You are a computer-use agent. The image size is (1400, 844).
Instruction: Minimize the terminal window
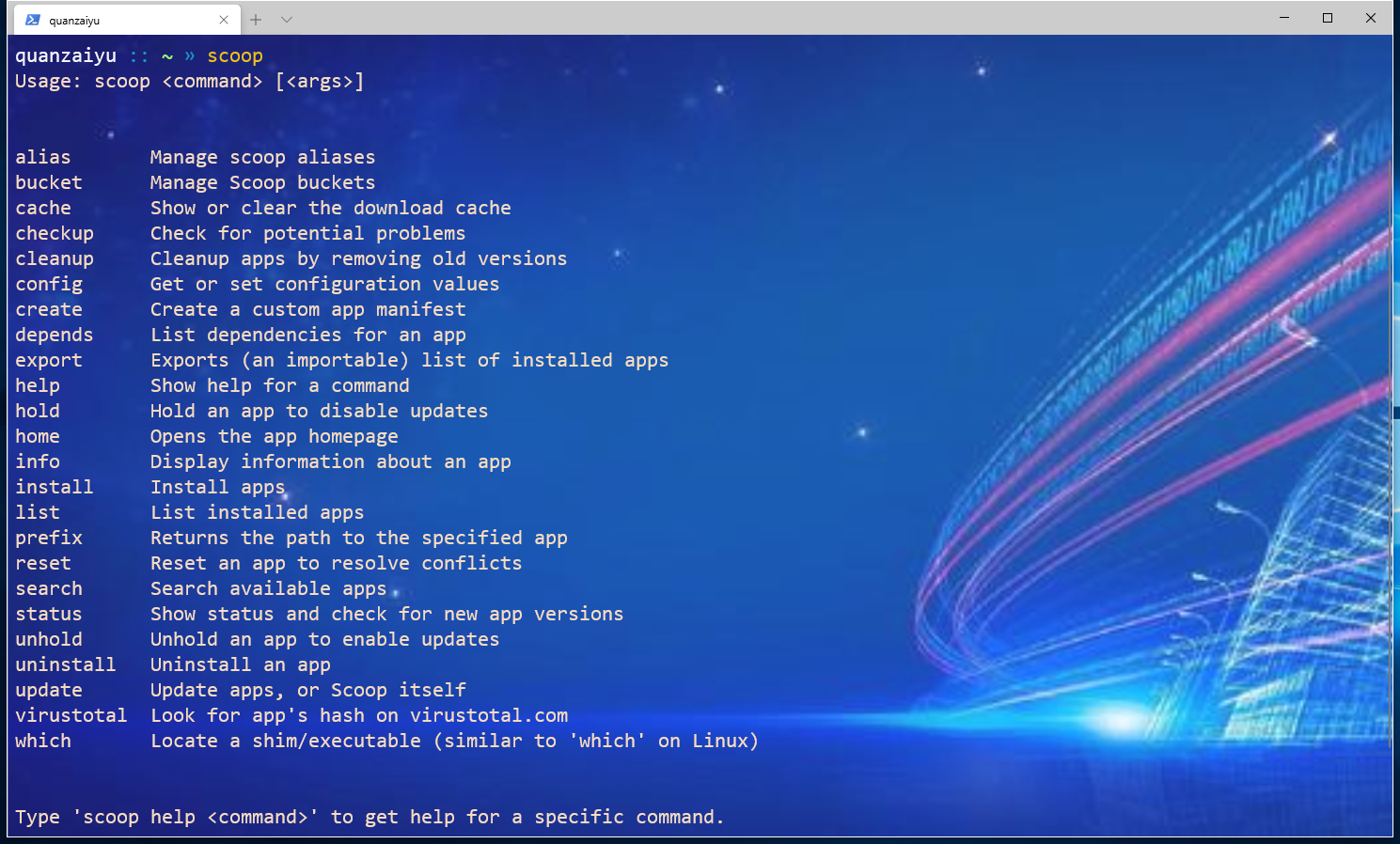point(1284,18)
